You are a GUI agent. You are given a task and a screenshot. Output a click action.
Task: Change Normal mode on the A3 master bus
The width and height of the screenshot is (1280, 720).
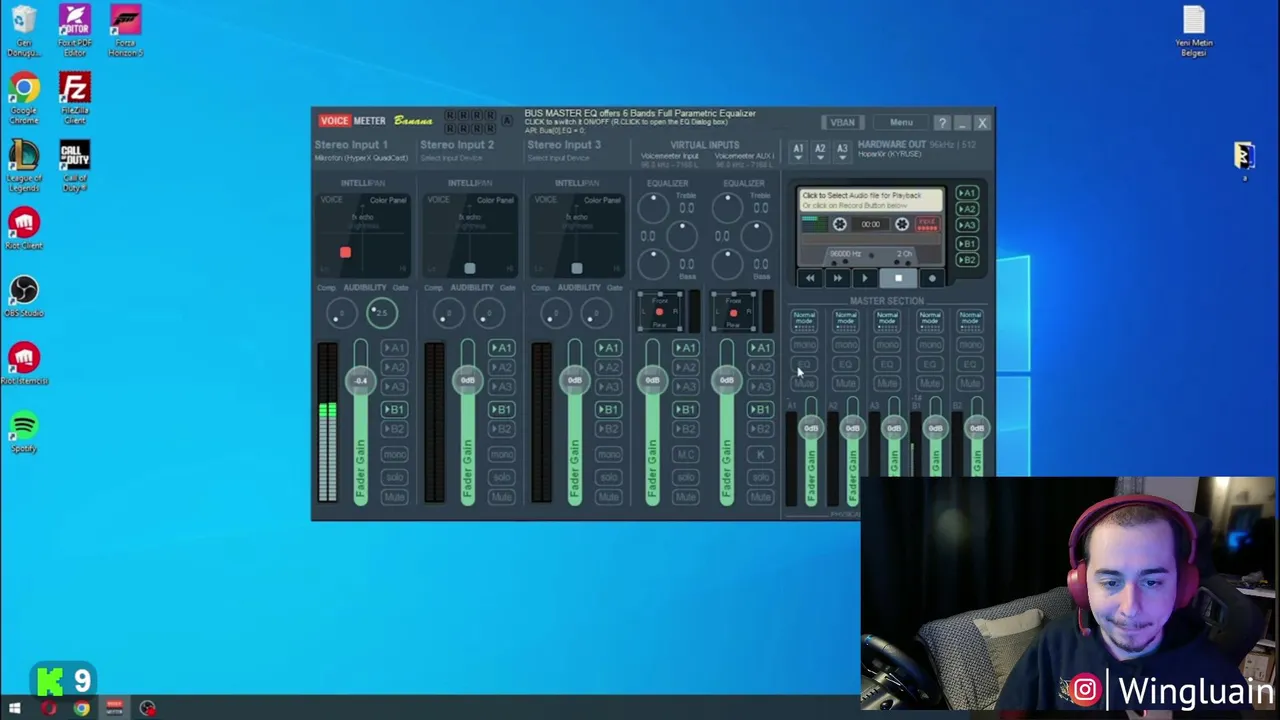pyautogui.click(x=887, y=320)
